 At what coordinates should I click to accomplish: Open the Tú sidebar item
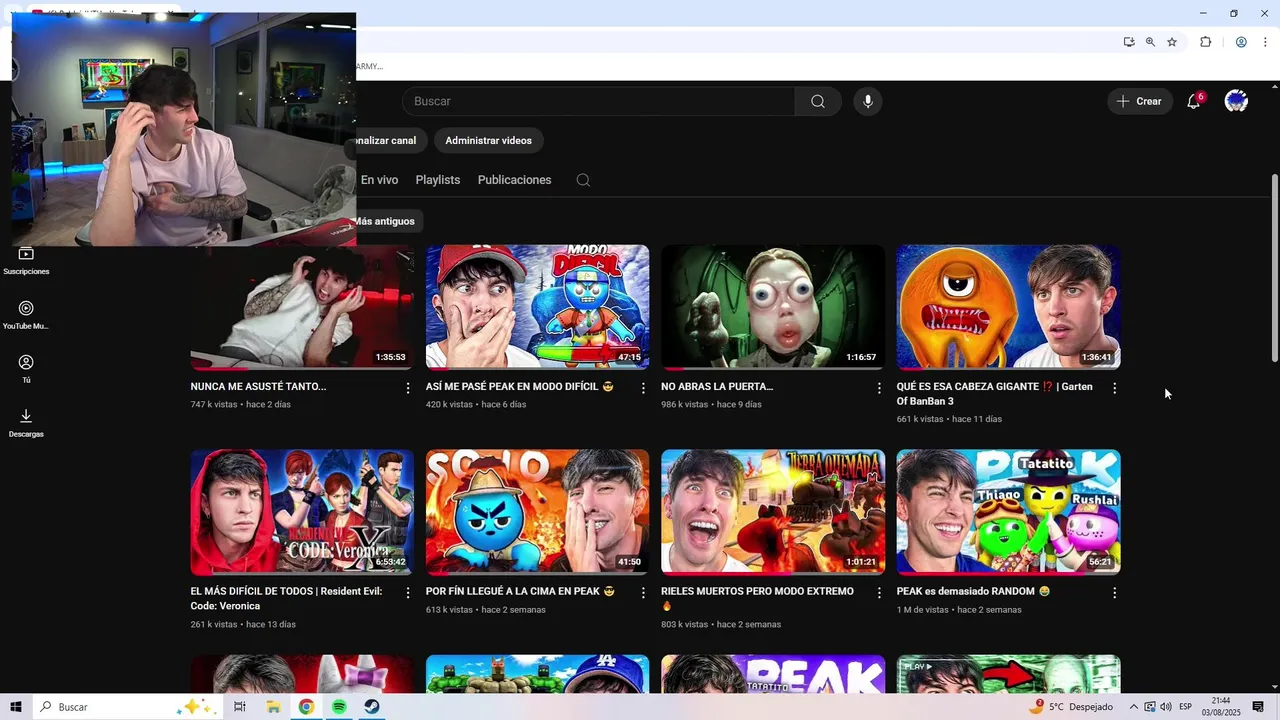[26, 369]
